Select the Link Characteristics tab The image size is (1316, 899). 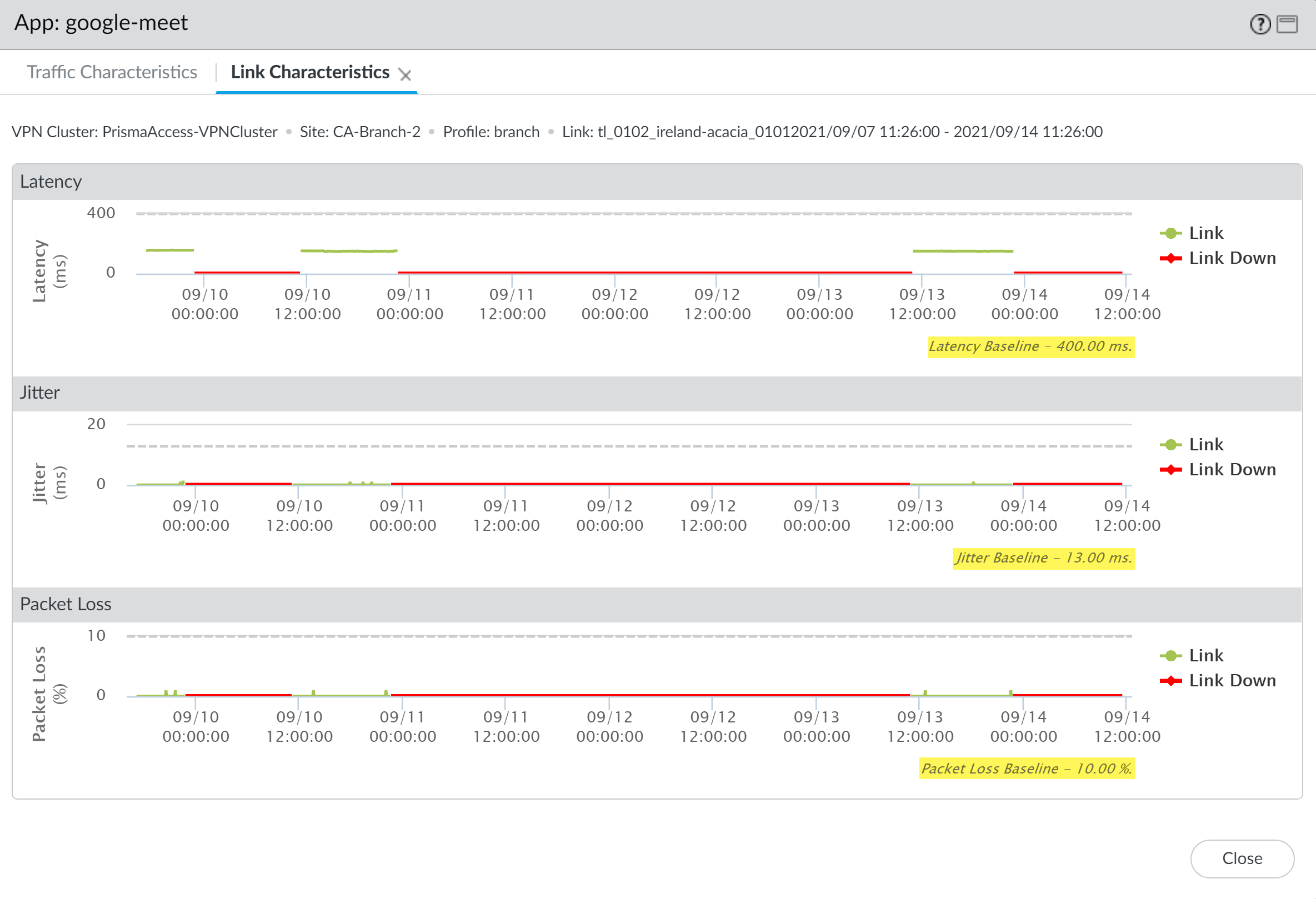click(310, 72)
